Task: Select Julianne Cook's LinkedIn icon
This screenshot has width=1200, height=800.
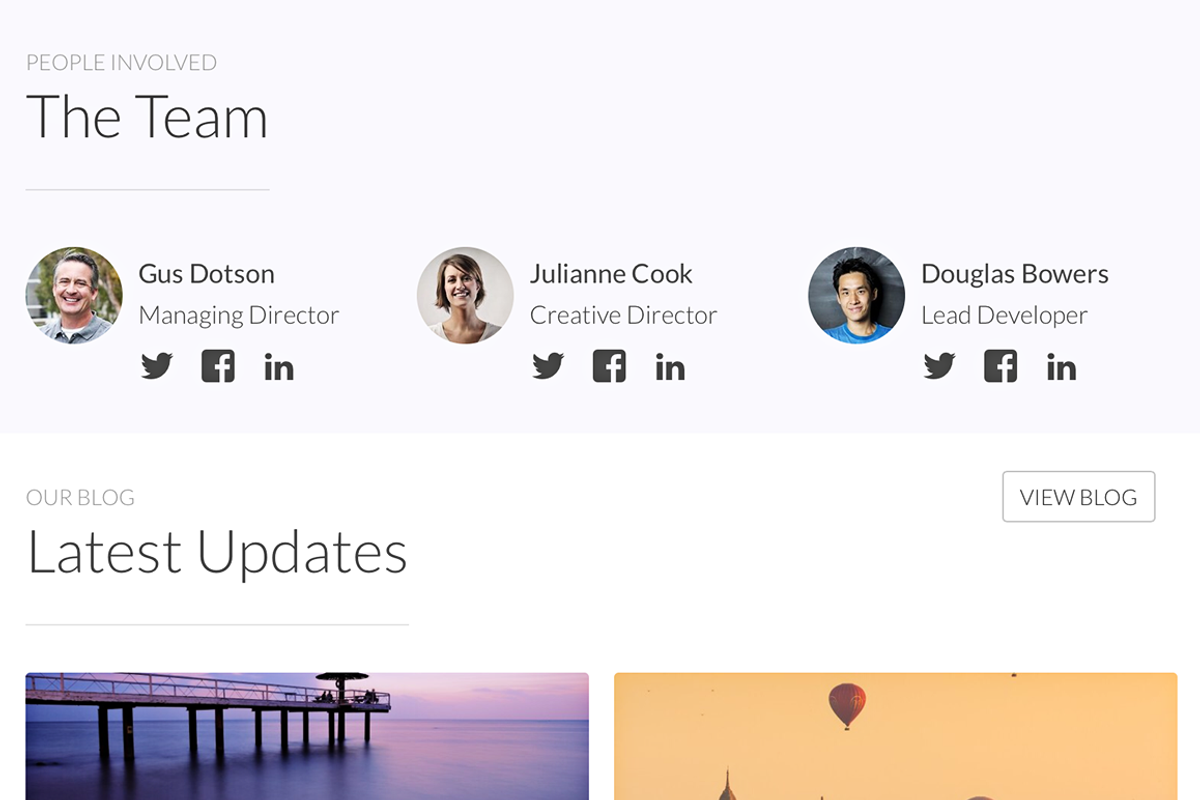Action: pos(670,367)
